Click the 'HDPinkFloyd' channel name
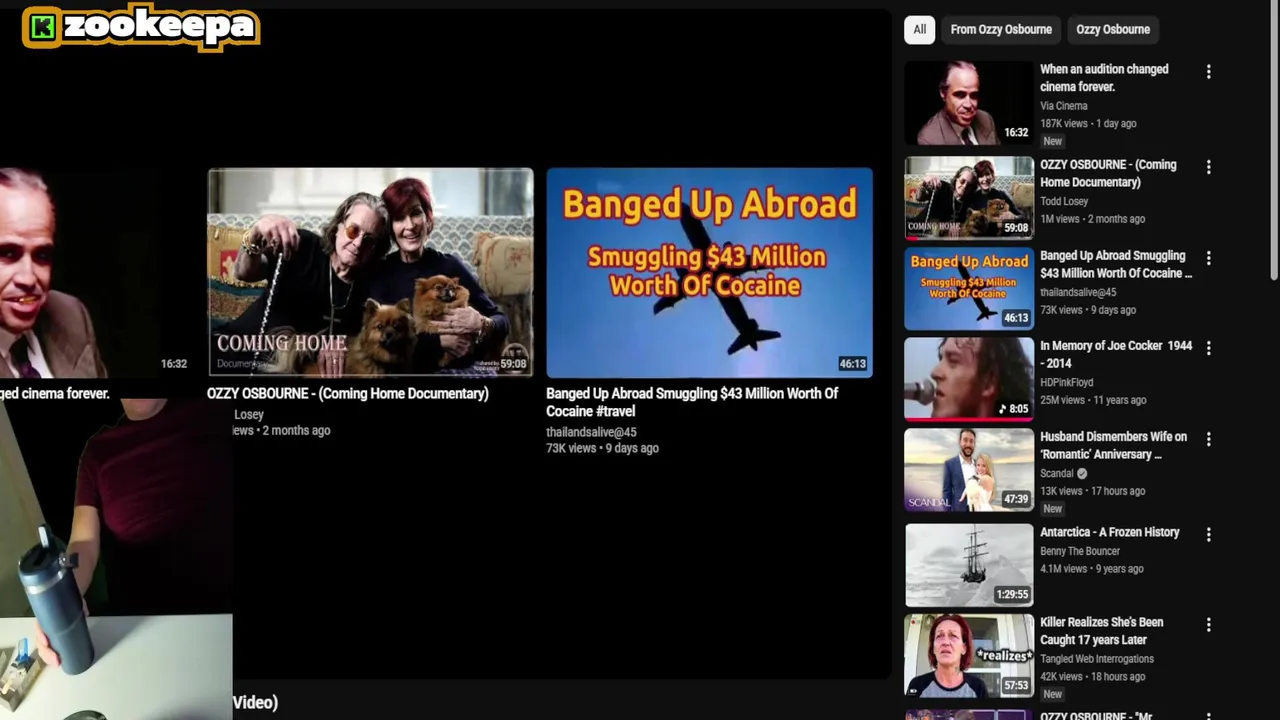1280x720 pixels. 1066,382
